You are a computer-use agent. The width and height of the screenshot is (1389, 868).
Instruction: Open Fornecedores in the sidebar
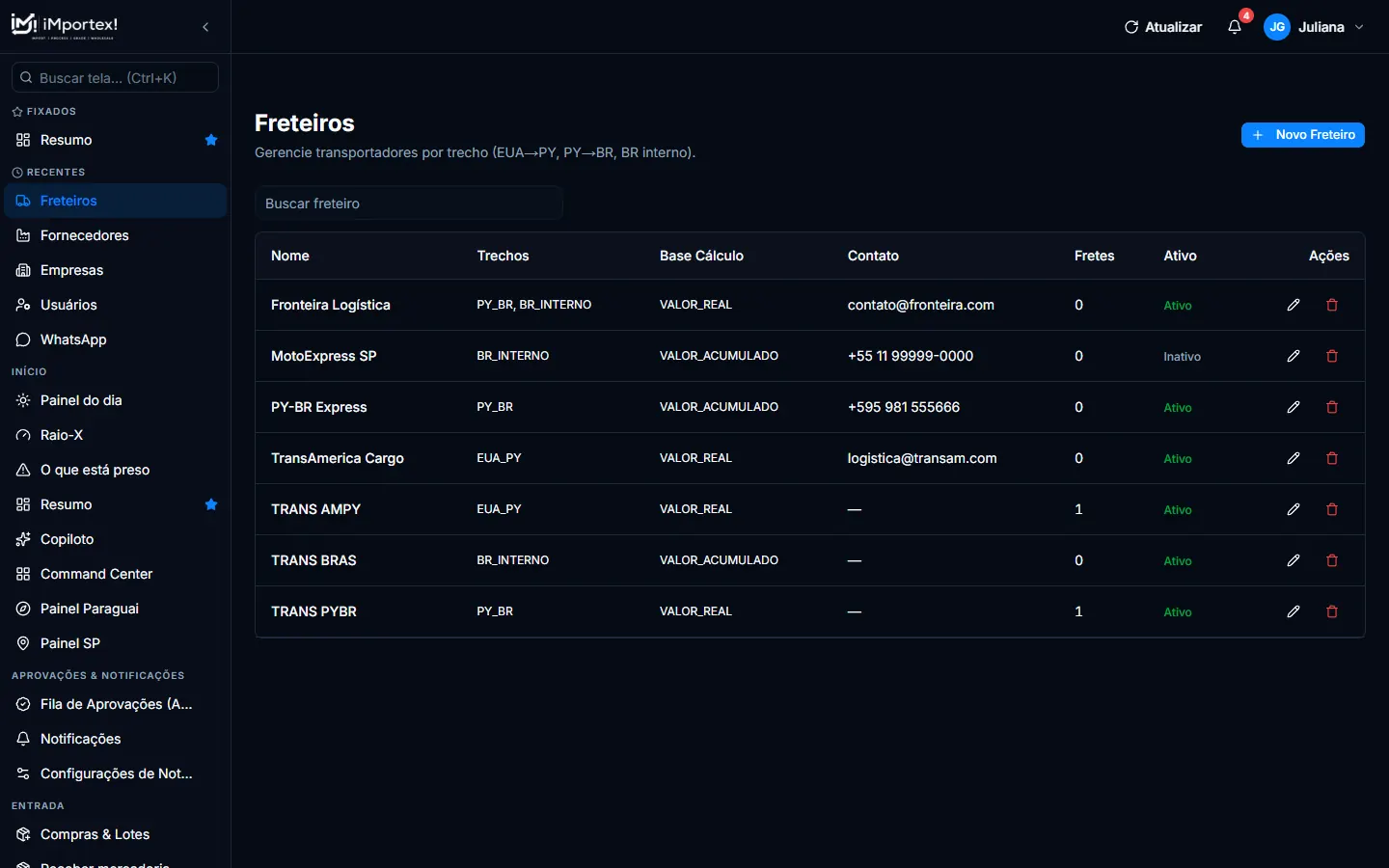tap(116, 235)
